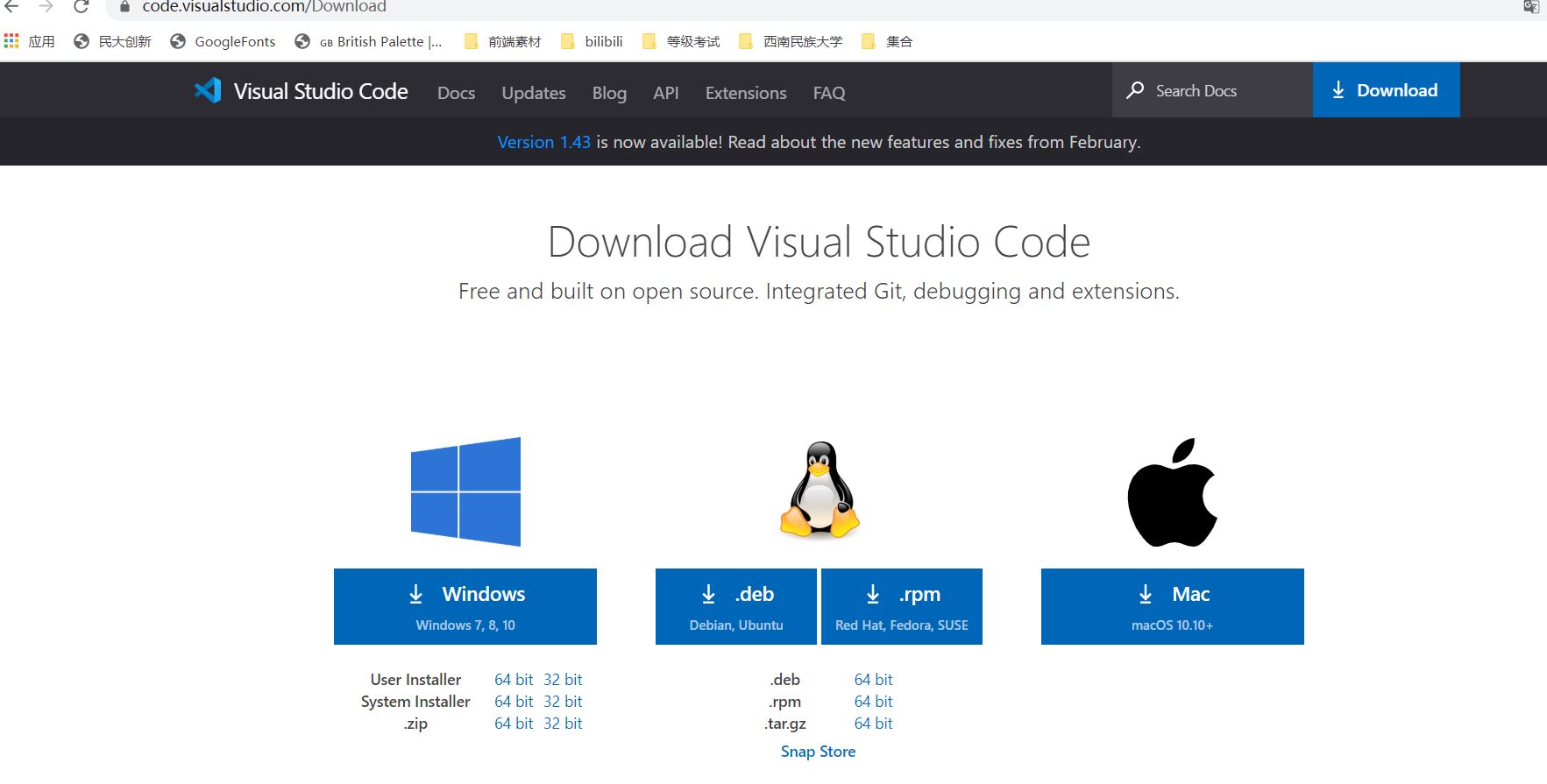The height and width of the screenshot is (784, 1547).
Task: Click User Installer 32 bit link
Action: 563,680
